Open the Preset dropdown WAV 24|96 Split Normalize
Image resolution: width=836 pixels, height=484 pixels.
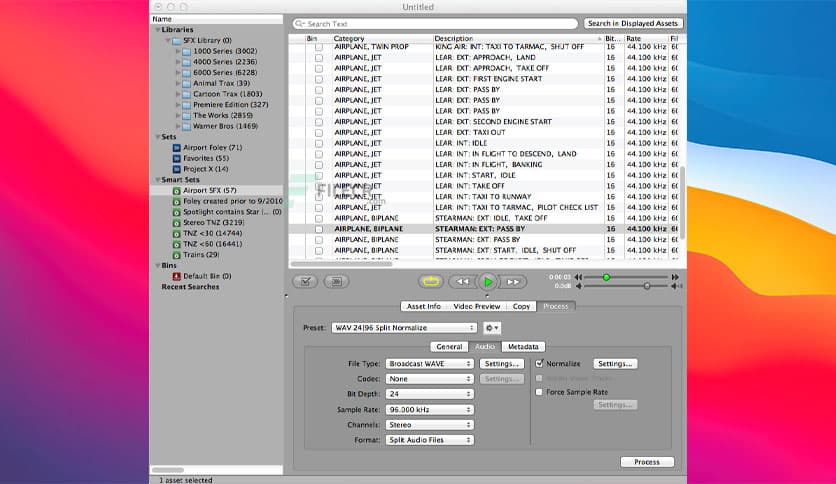(404, 328)
